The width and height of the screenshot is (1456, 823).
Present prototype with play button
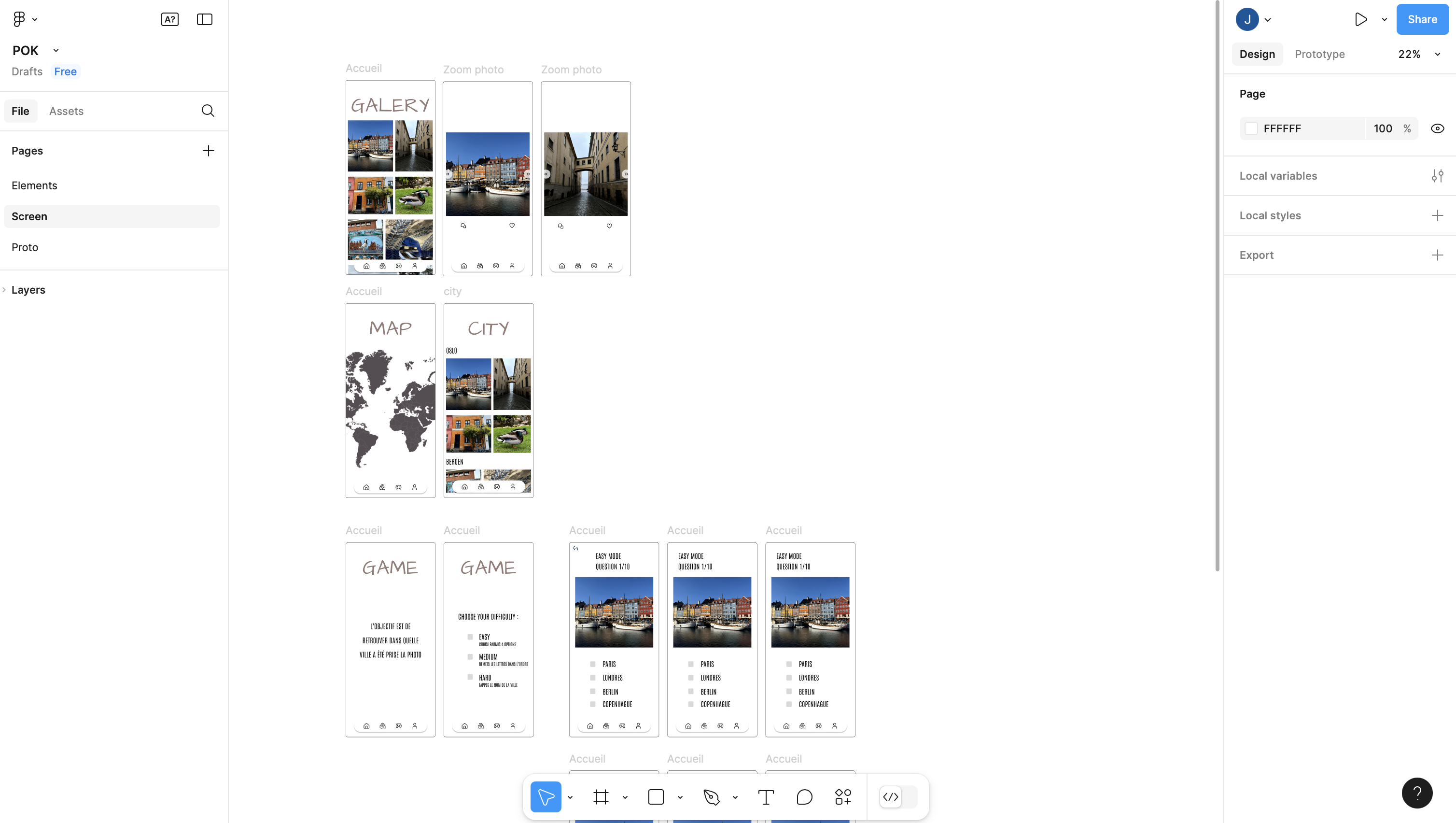pos(1361,20)
